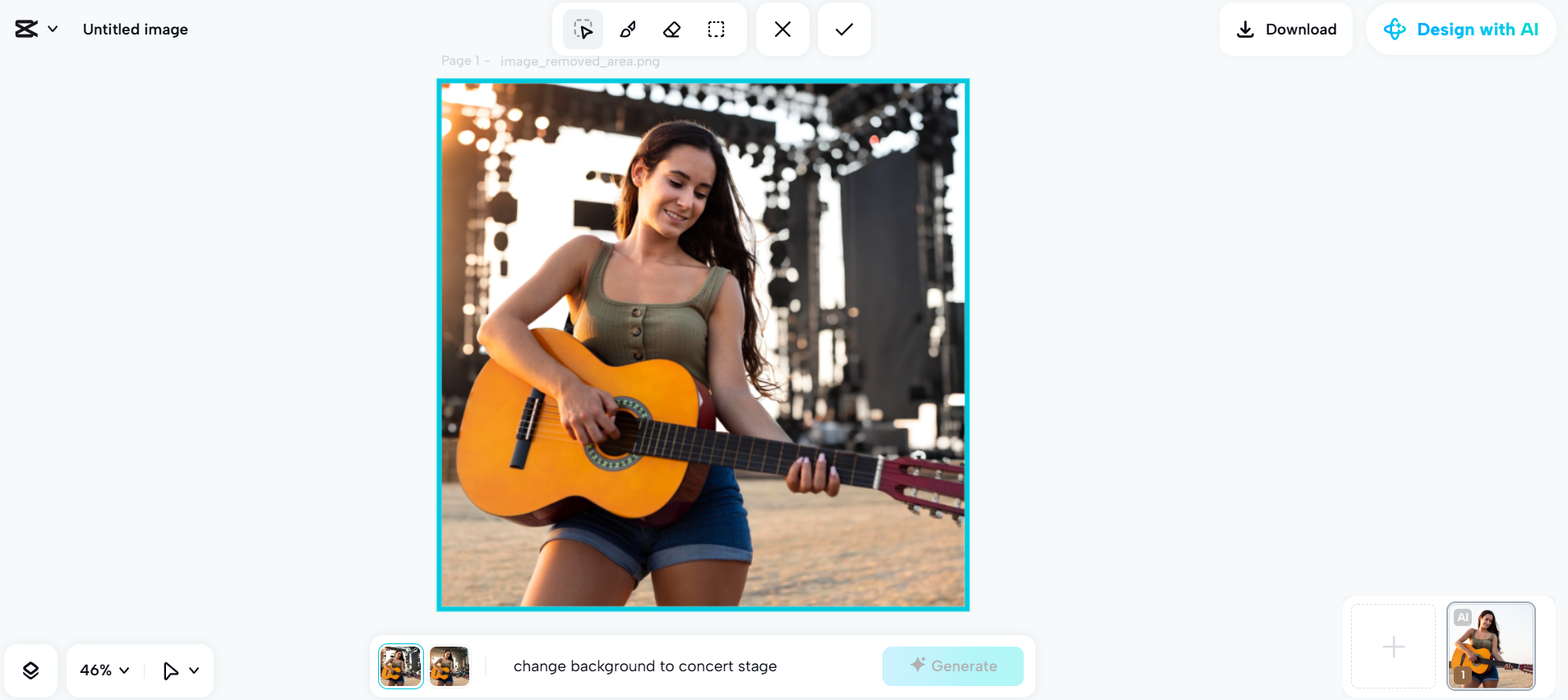Open the layers panel icon
1568x700 pixels.
click(x=30, y=670)
